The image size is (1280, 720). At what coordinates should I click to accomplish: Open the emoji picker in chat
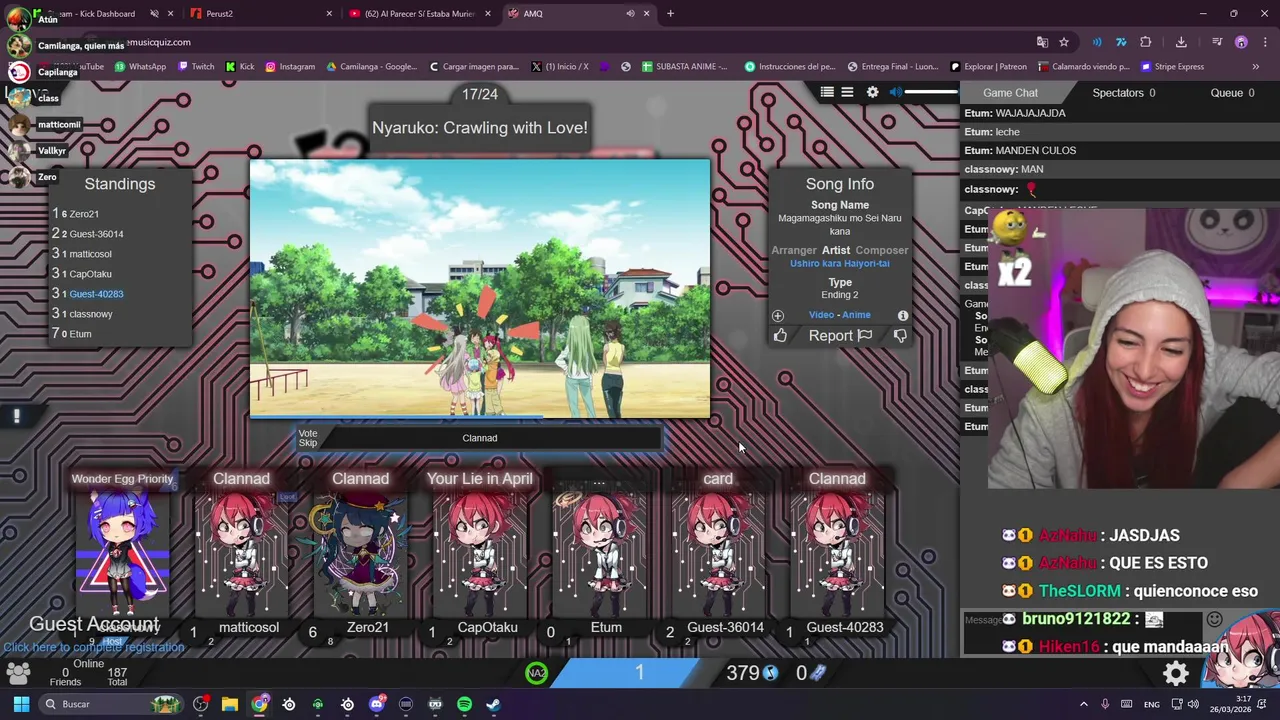pyautogui.click(x=1214, y=620)
